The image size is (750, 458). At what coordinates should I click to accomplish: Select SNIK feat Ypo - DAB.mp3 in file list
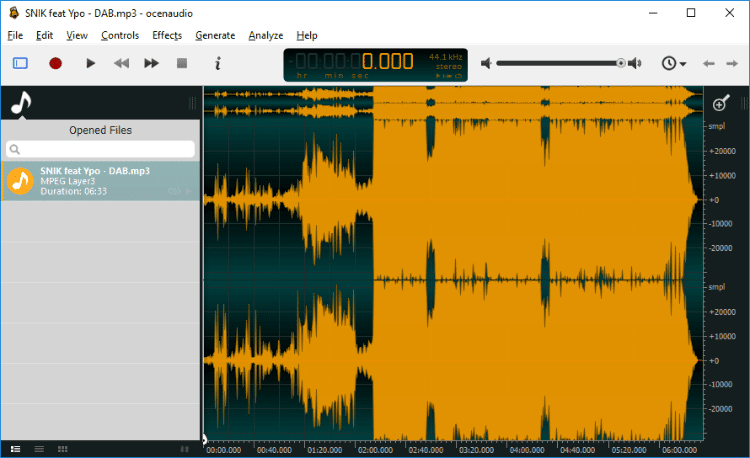click(100, 181)
